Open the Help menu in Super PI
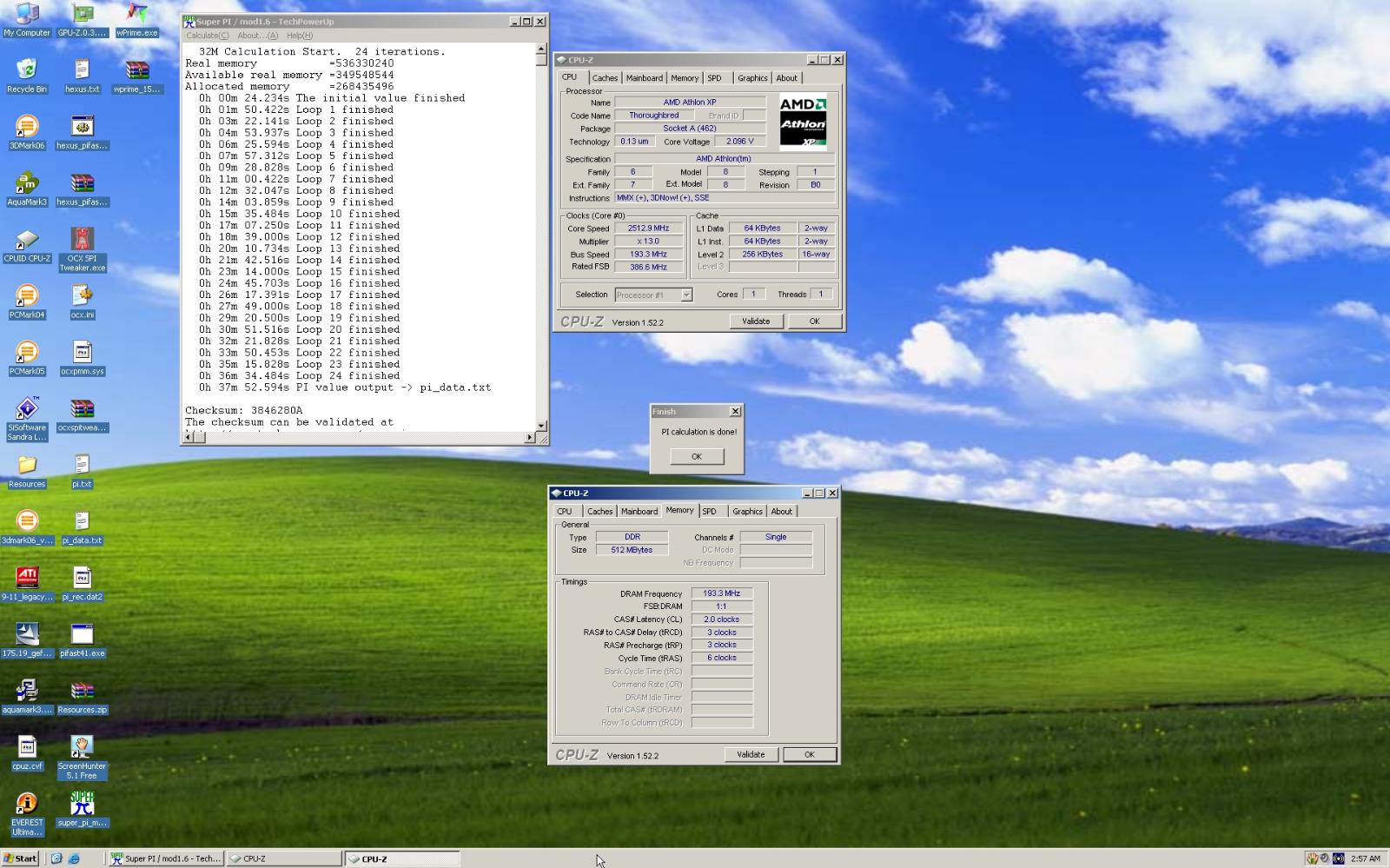Screen dimensions: 1390x868 click(x=300, y=36)
